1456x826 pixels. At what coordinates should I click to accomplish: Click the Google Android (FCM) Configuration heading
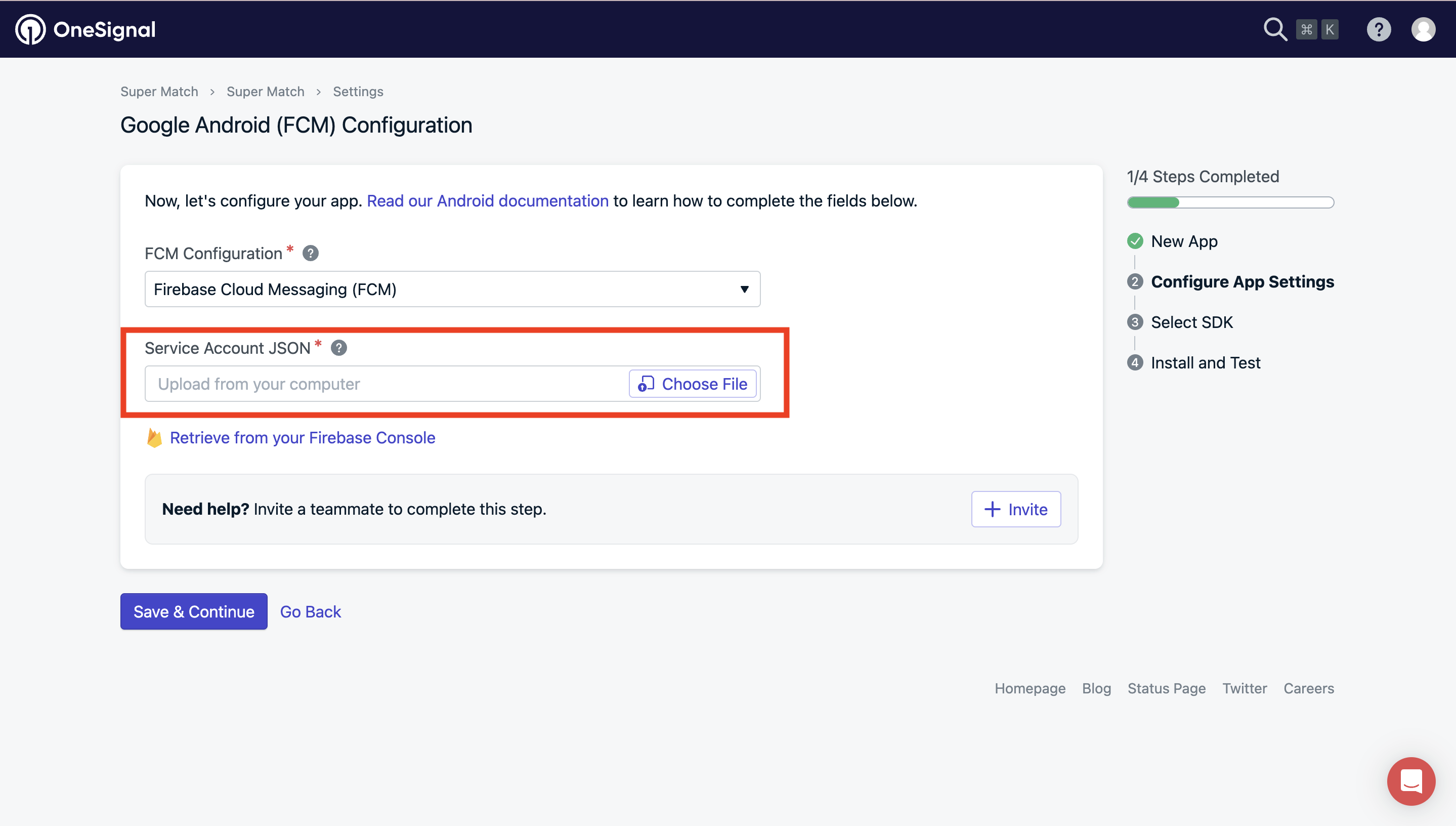point(296,125)
